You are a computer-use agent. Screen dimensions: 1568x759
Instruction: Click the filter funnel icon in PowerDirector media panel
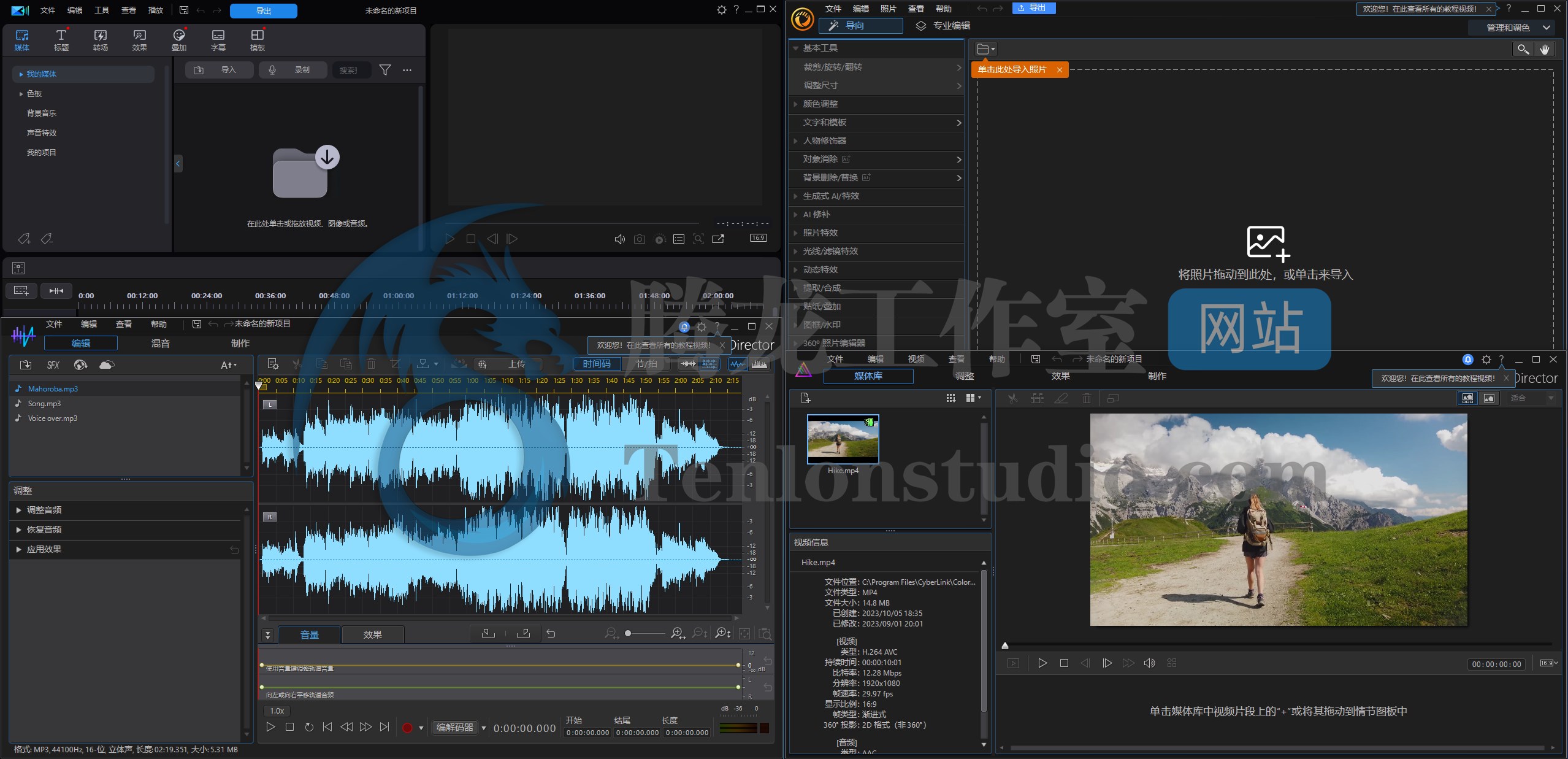(x=384, y=70)
